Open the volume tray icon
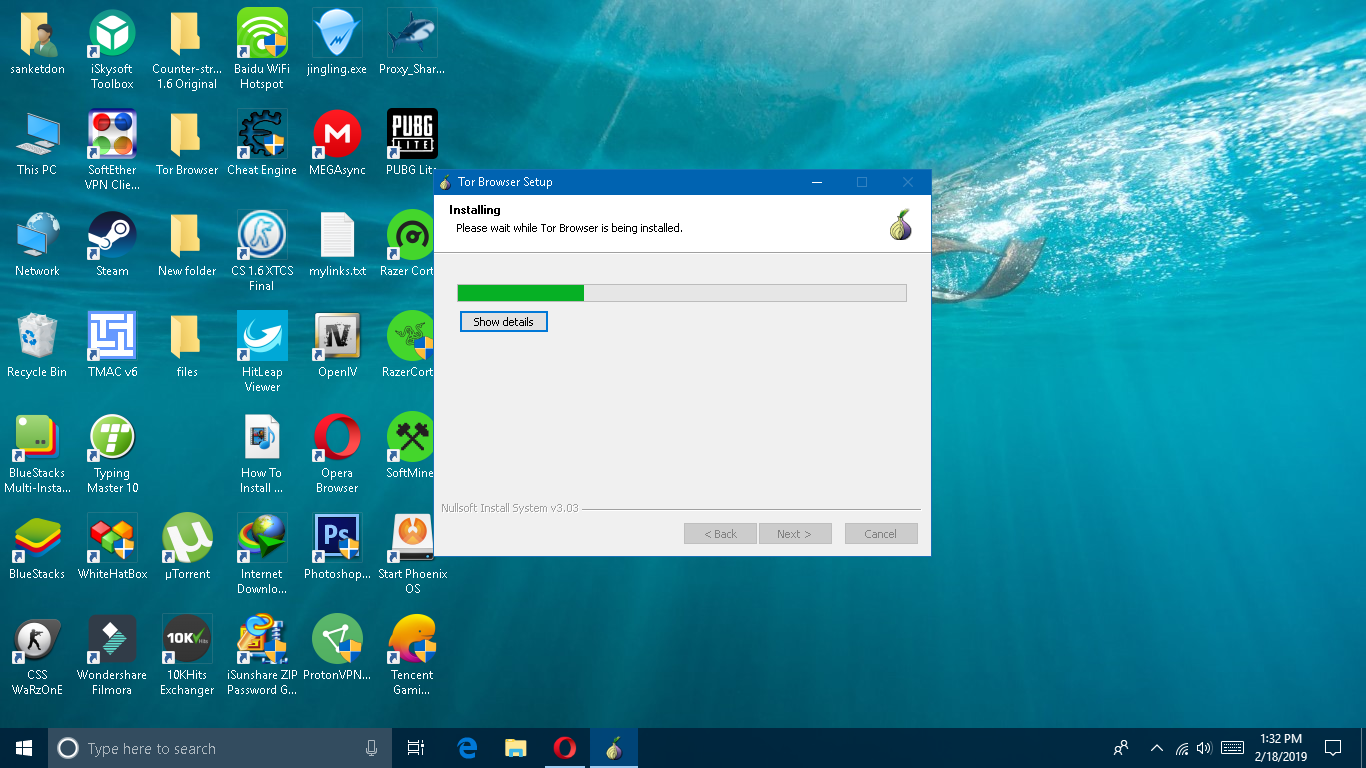This screenshot has width=1366, height=768. point(1204,748)
